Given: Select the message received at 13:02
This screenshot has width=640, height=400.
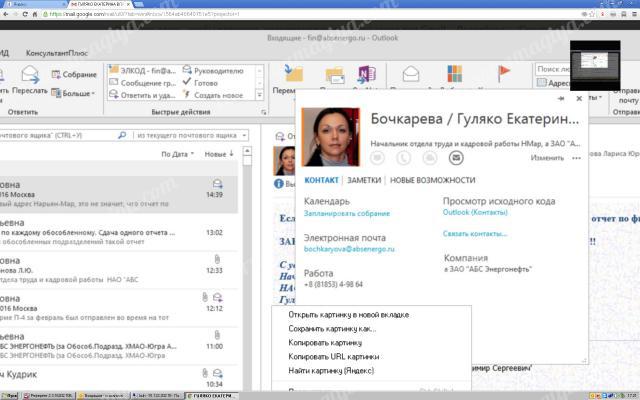Looking at the screenshot, I should click(x=118, y=232).
